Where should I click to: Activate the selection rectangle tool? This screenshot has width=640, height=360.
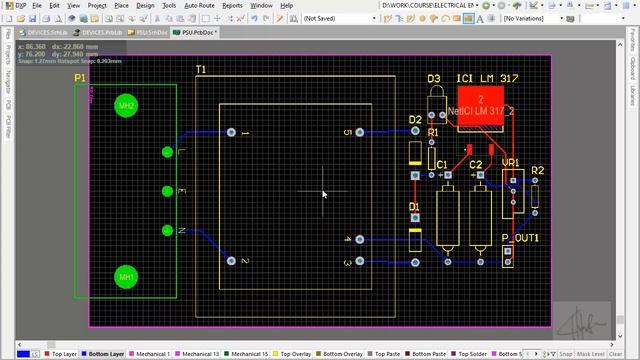point(205,18)
